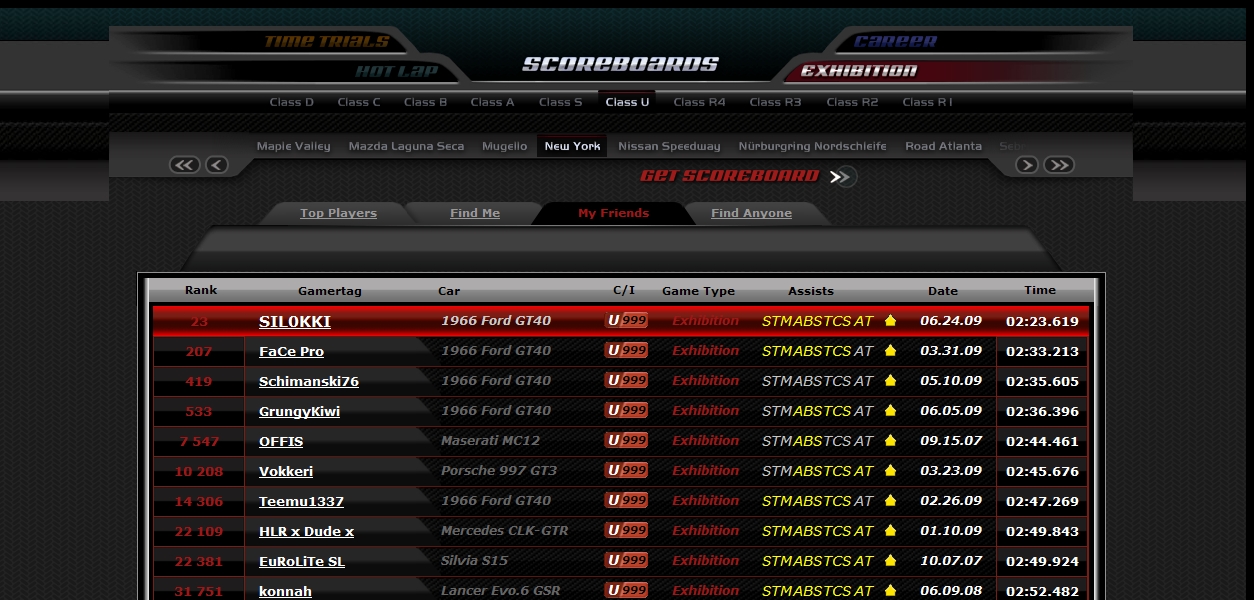
Task: Sort by the Time column header
Action: click(x=1039, y=290)
